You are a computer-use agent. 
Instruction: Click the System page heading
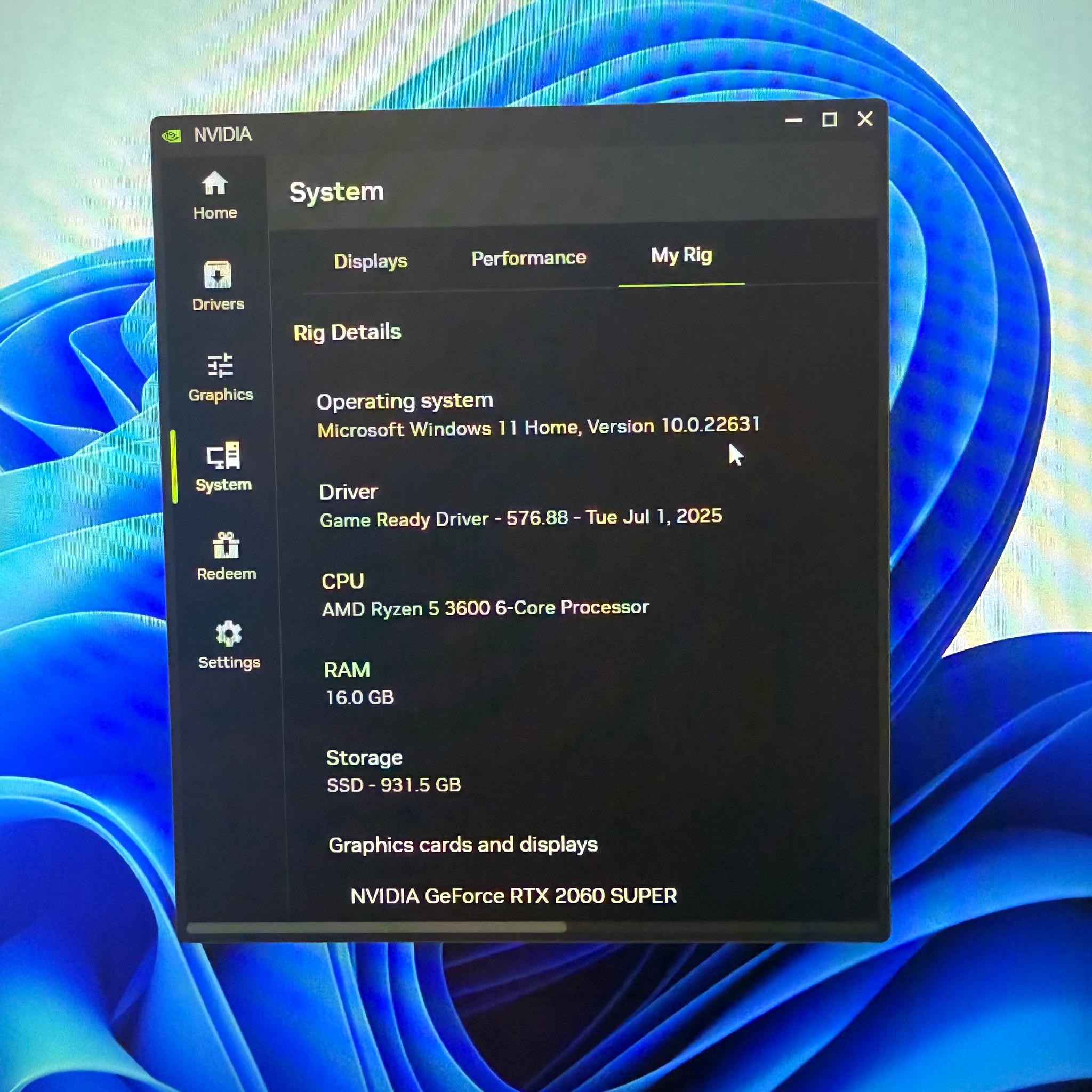[337, 192]
